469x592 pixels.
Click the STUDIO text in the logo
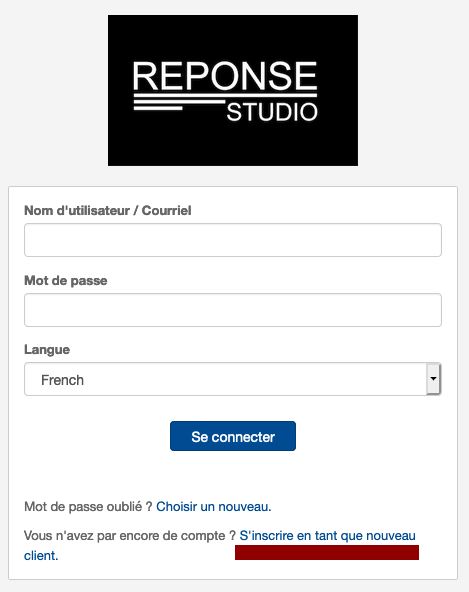coord(272,112)
